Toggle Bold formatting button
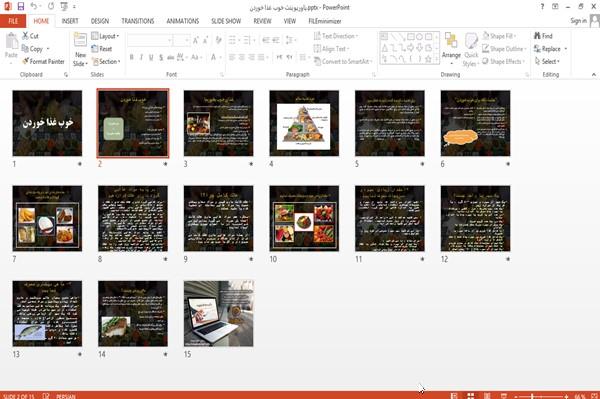The width and height of the screenshot is (600, 399). (132, 57)
